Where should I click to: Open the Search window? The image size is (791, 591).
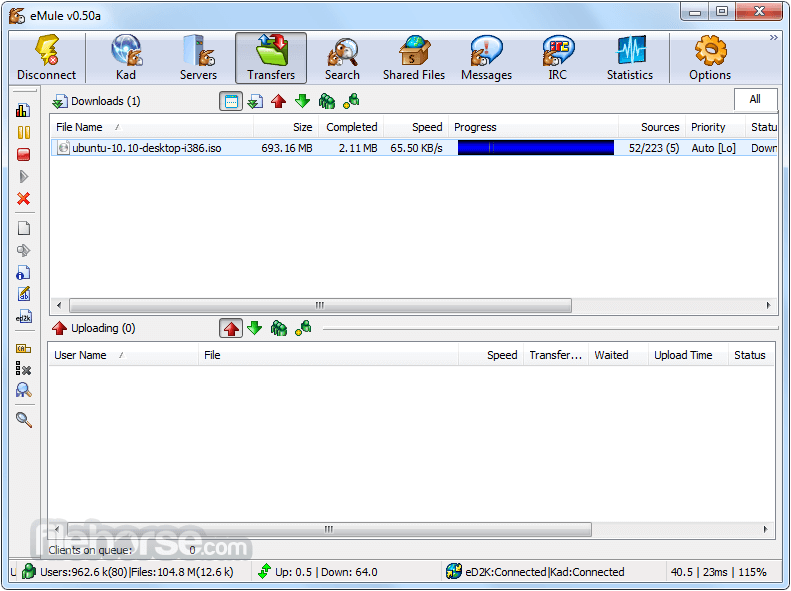click(x=343, y=57)
